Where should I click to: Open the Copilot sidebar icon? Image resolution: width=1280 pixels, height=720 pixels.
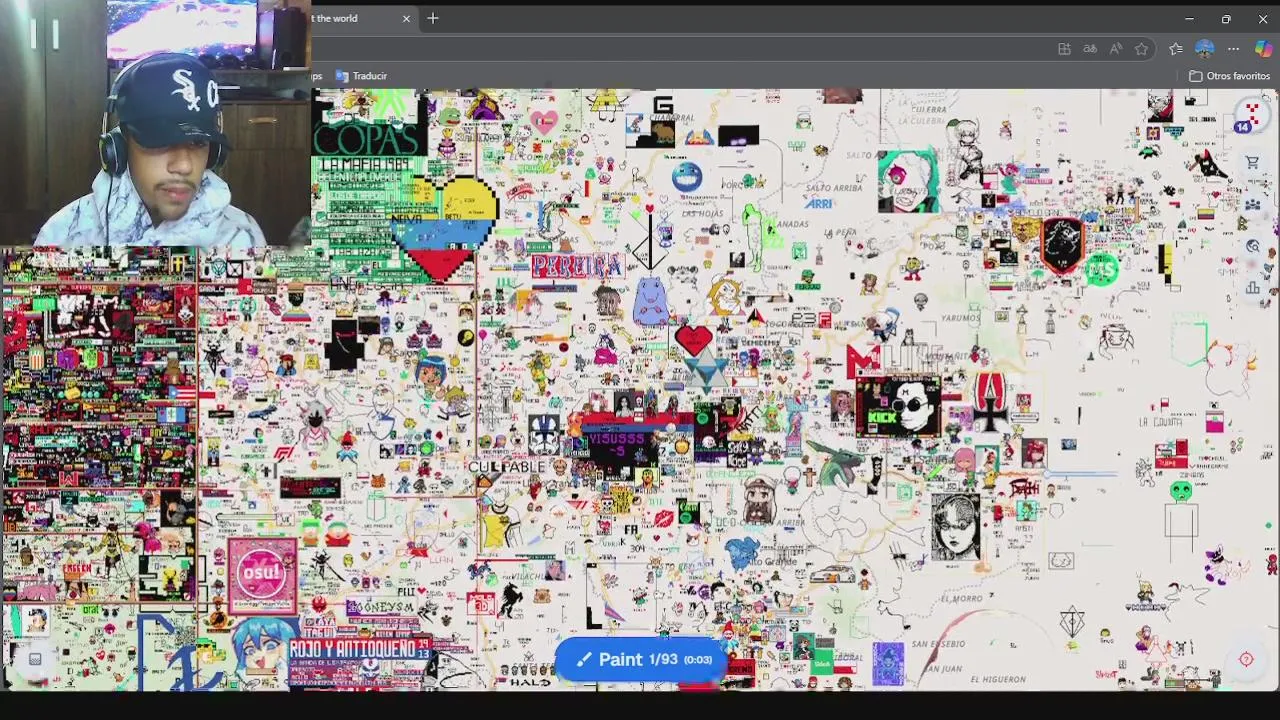pyautogui.click(x=1263, y=49)
